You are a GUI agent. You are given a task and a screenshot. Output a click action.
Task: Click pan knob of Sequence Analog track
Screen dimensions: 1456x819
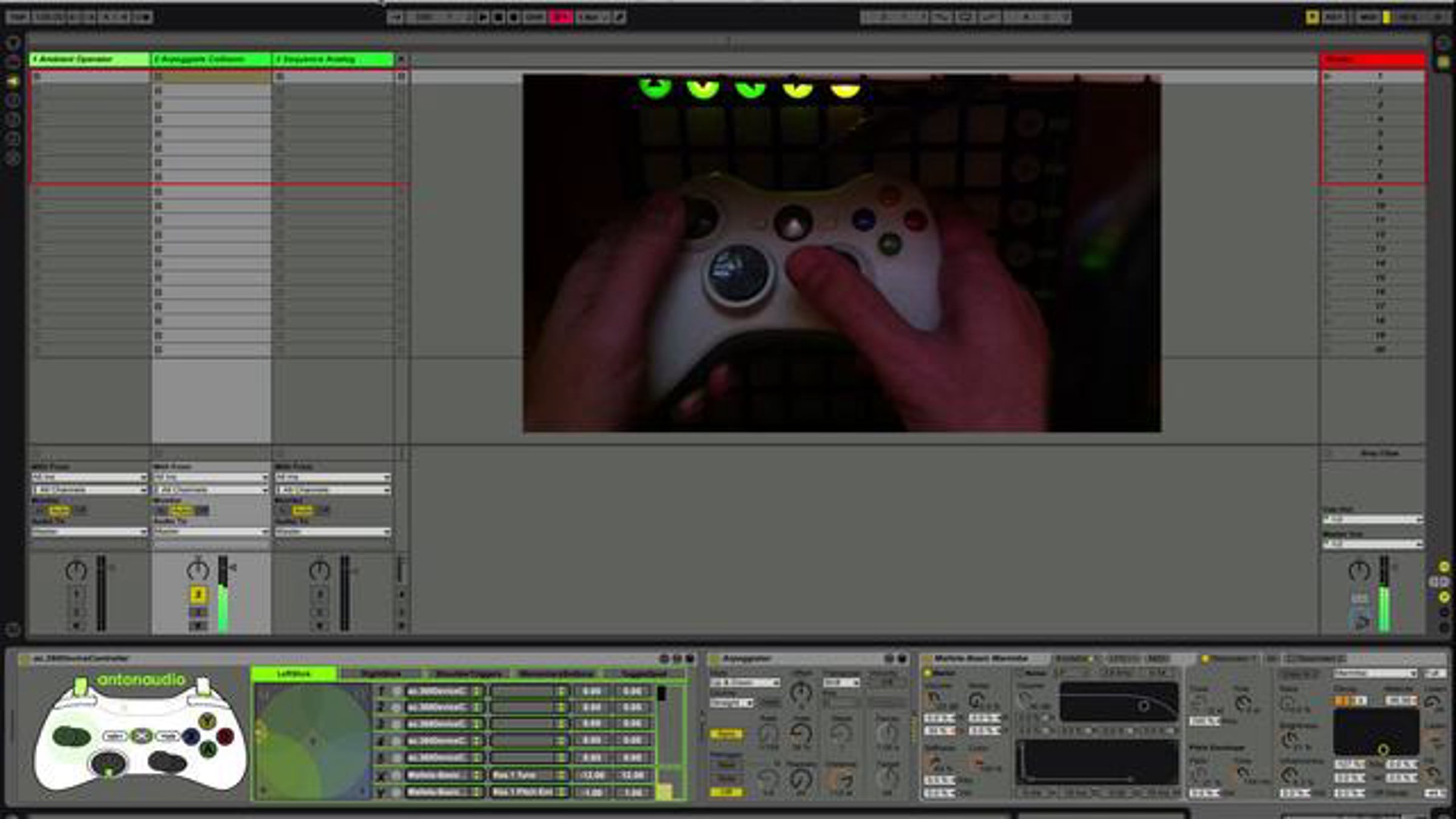point(320,570)
